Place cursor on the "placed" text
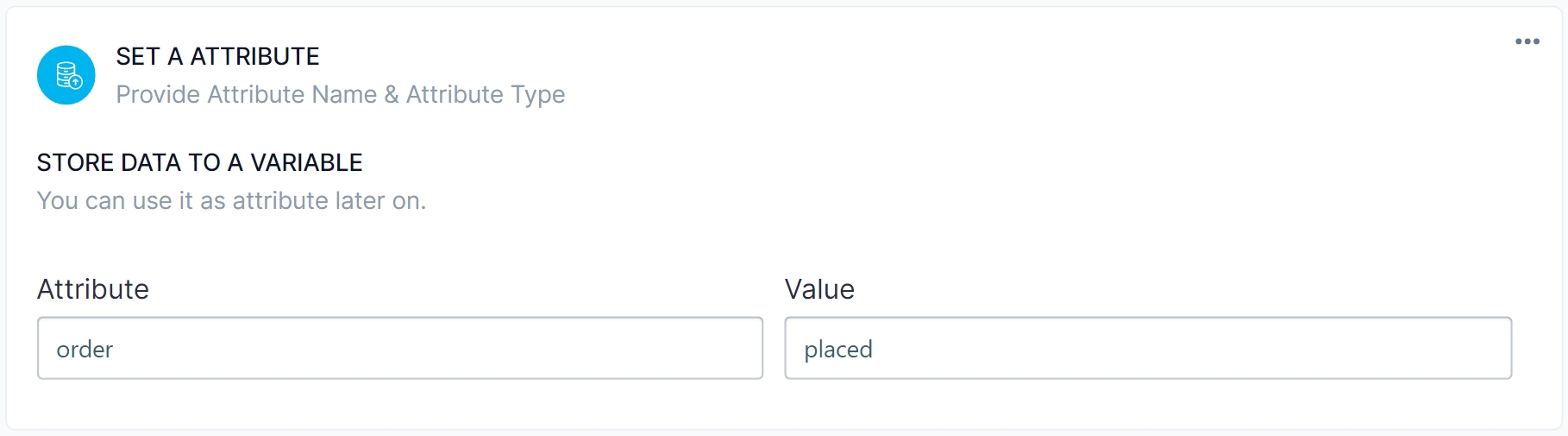The width and height of the screenshot is (1568, 436). pyautogui.click(x=837, y=350)
